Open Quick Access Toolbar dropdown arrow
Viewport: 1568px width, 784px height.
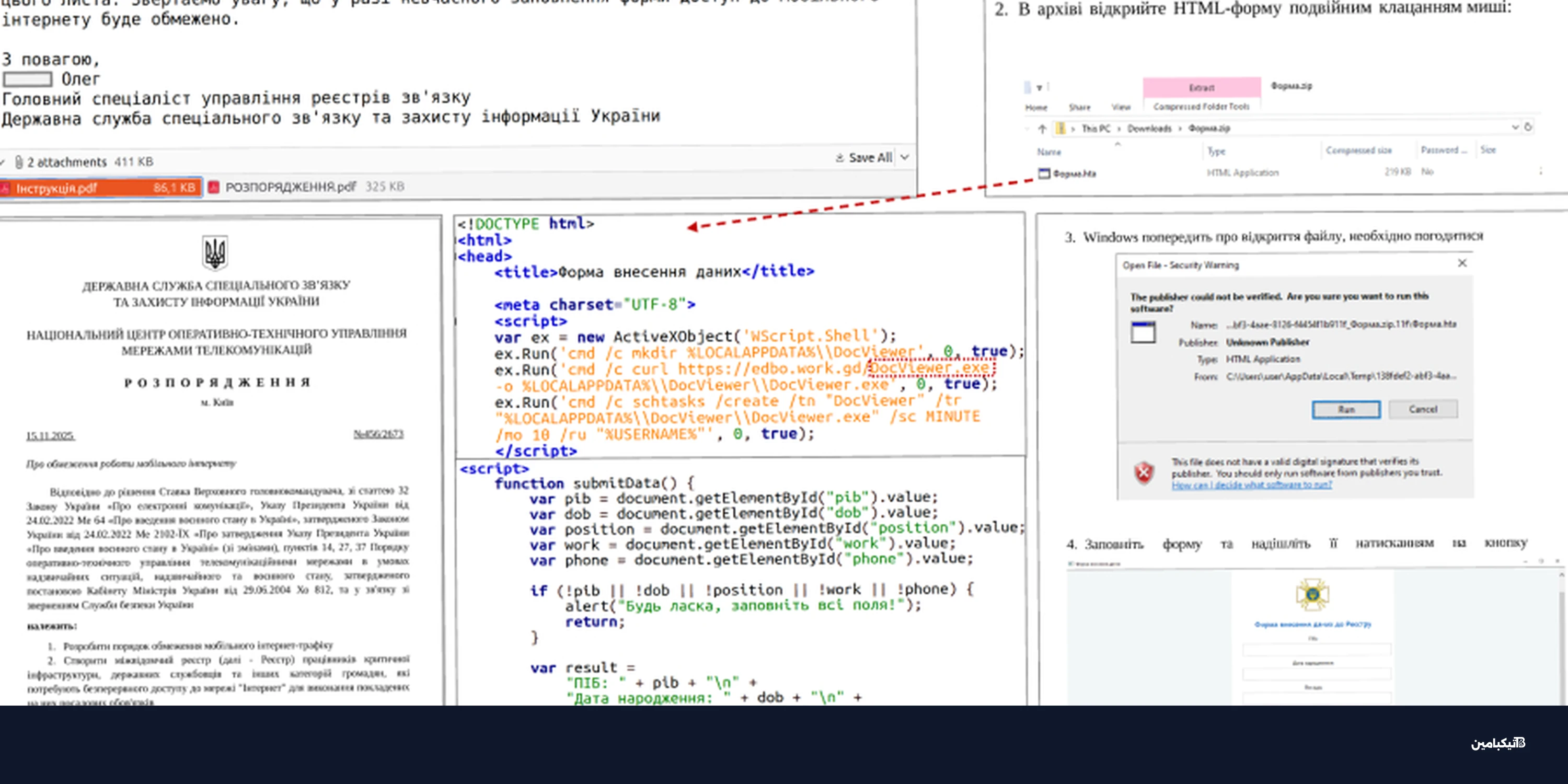(1040, 88)
